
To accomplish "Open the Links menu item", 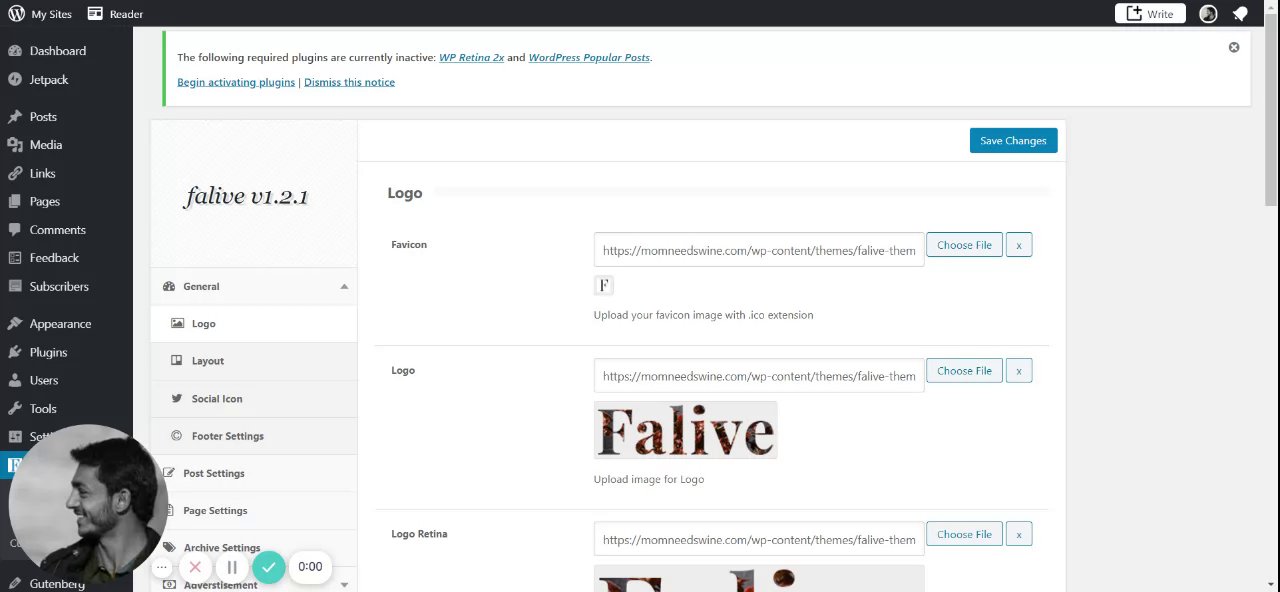I will [x=66, y=173].
